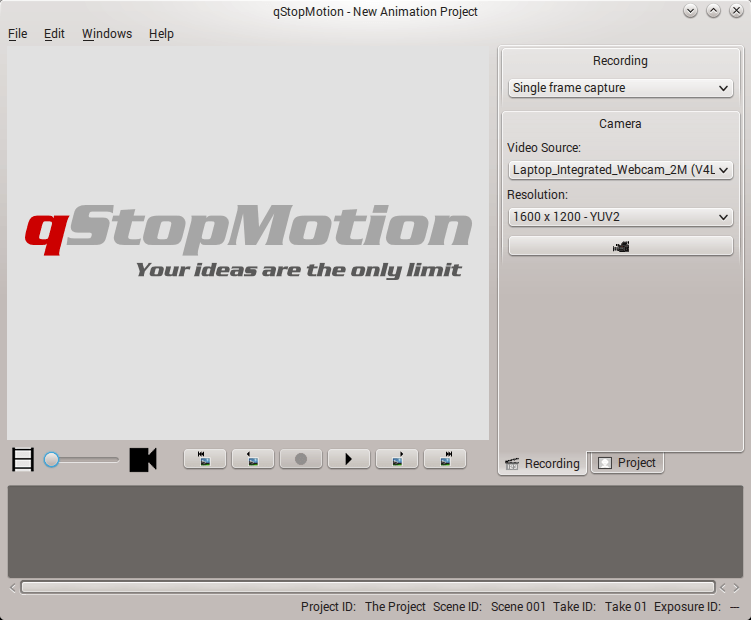Image resolution: width=751 pixels, height=620 pixels.
Task: Click the scrollbar right arrow at far end
Action: tap(736, 587)
